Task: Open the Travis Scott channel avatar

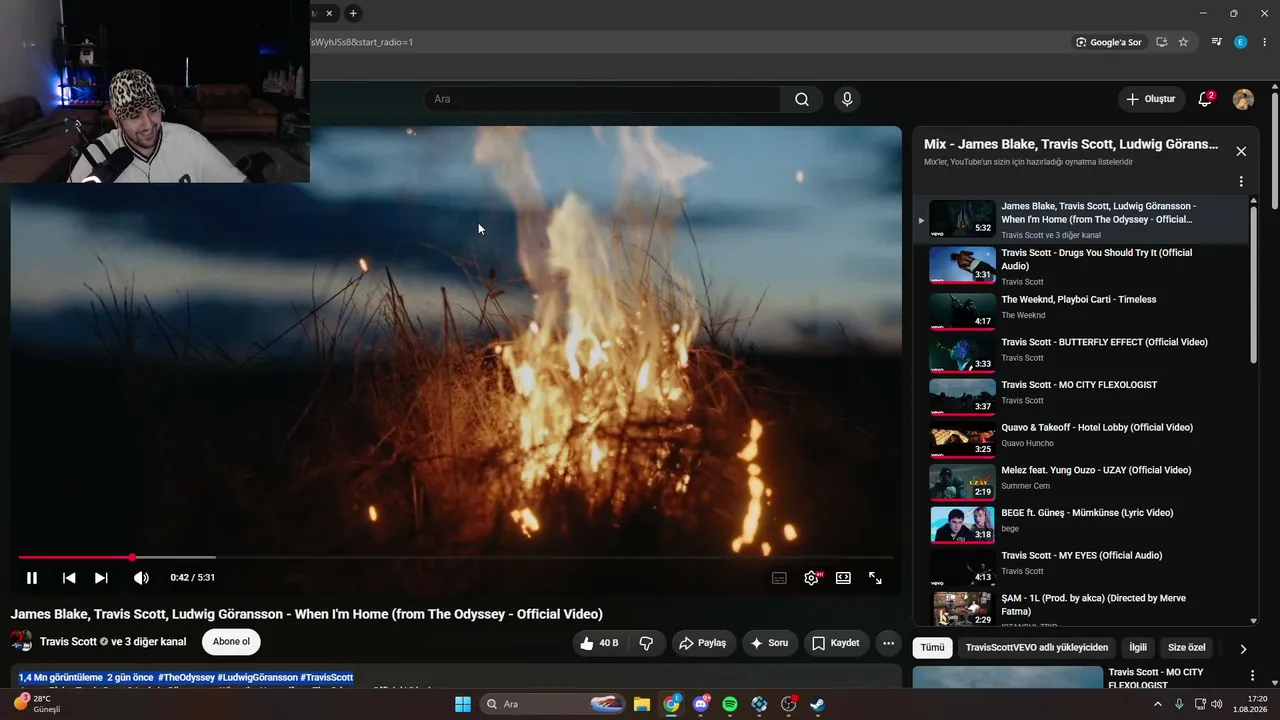Action: 21,642
